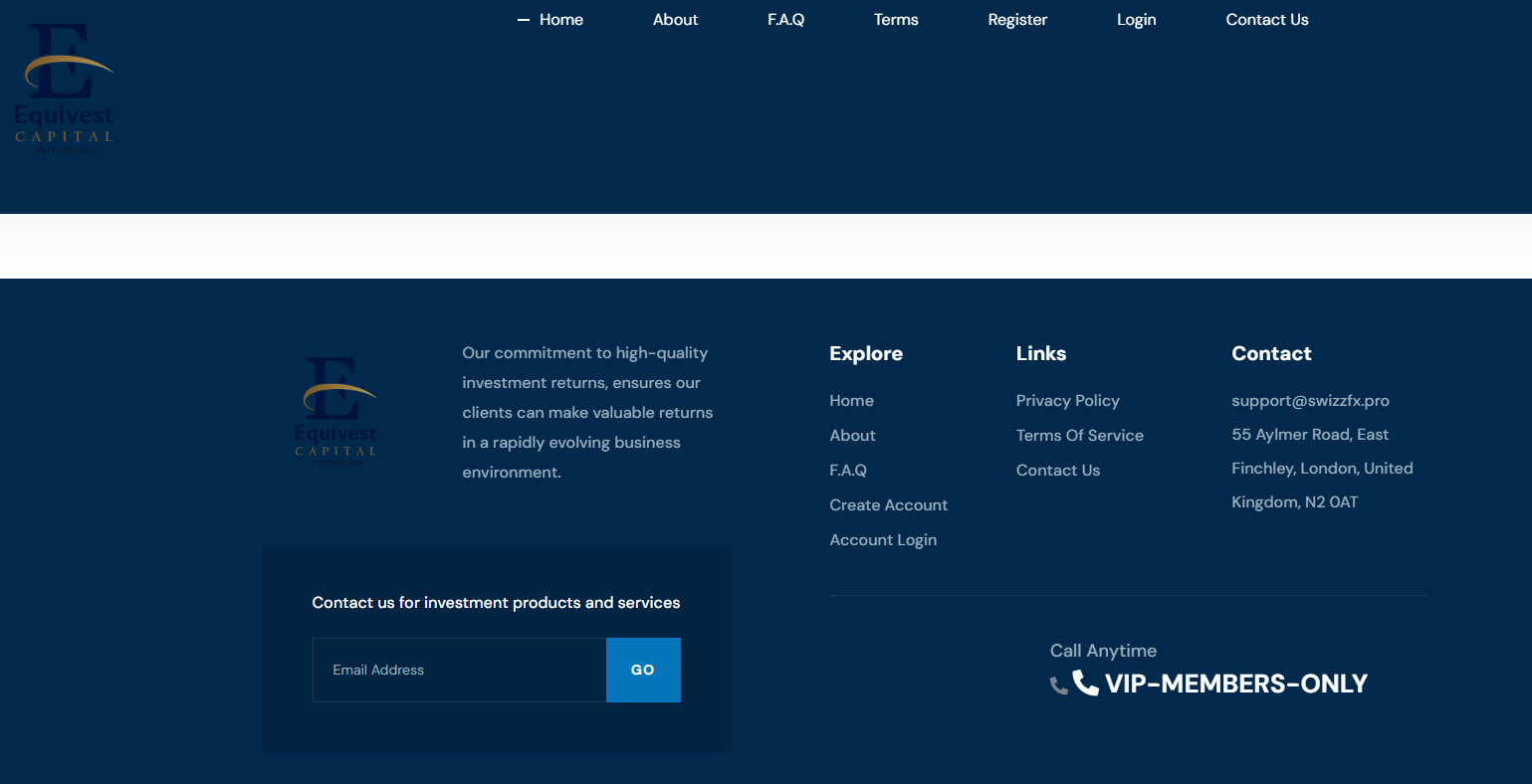Open Terms from the top navigation bar
Viewport: 1532px width, 784px height.
896,20
